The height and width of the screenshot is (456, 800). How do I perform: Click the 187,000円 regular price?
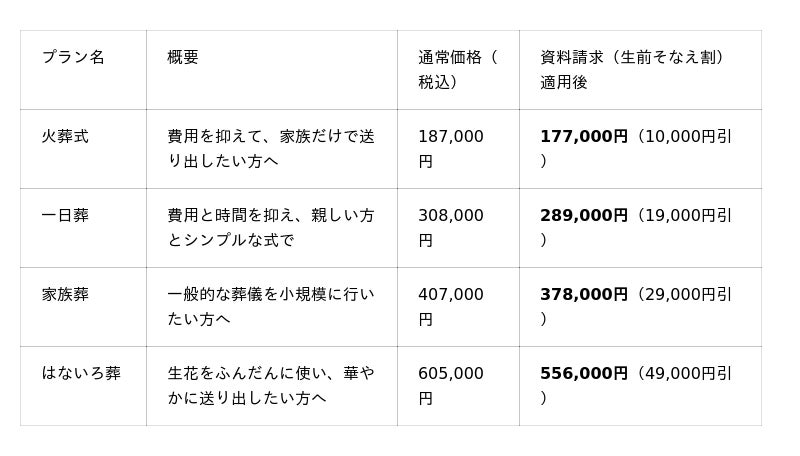click(x=451, y=148)
